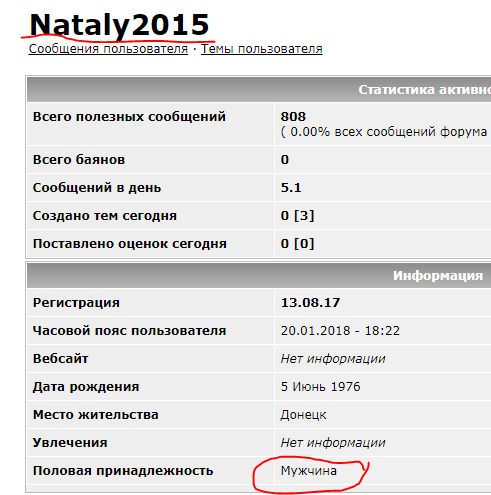Click the Регистрация label
The height and width of the screenshot is (495, 491).
(x=76, y=303)
